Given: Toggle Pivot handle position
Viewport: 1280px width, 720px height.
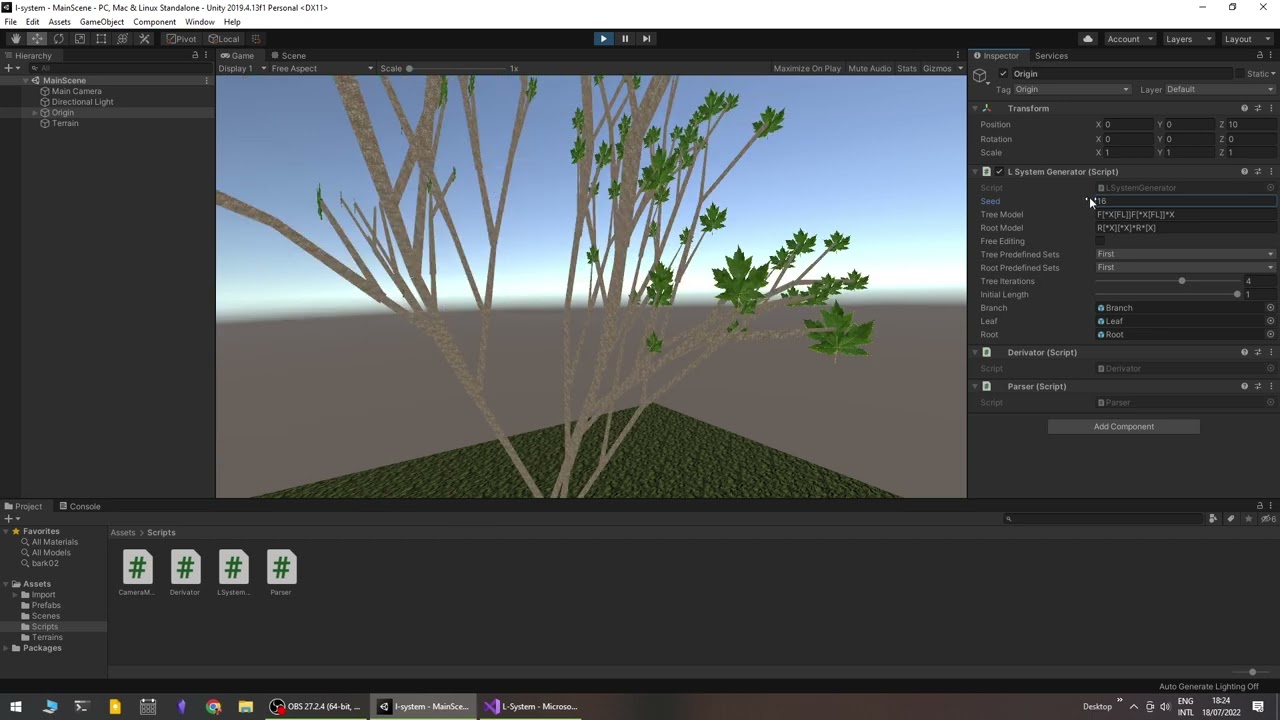Looking at the screenshot, I should 181,39.
